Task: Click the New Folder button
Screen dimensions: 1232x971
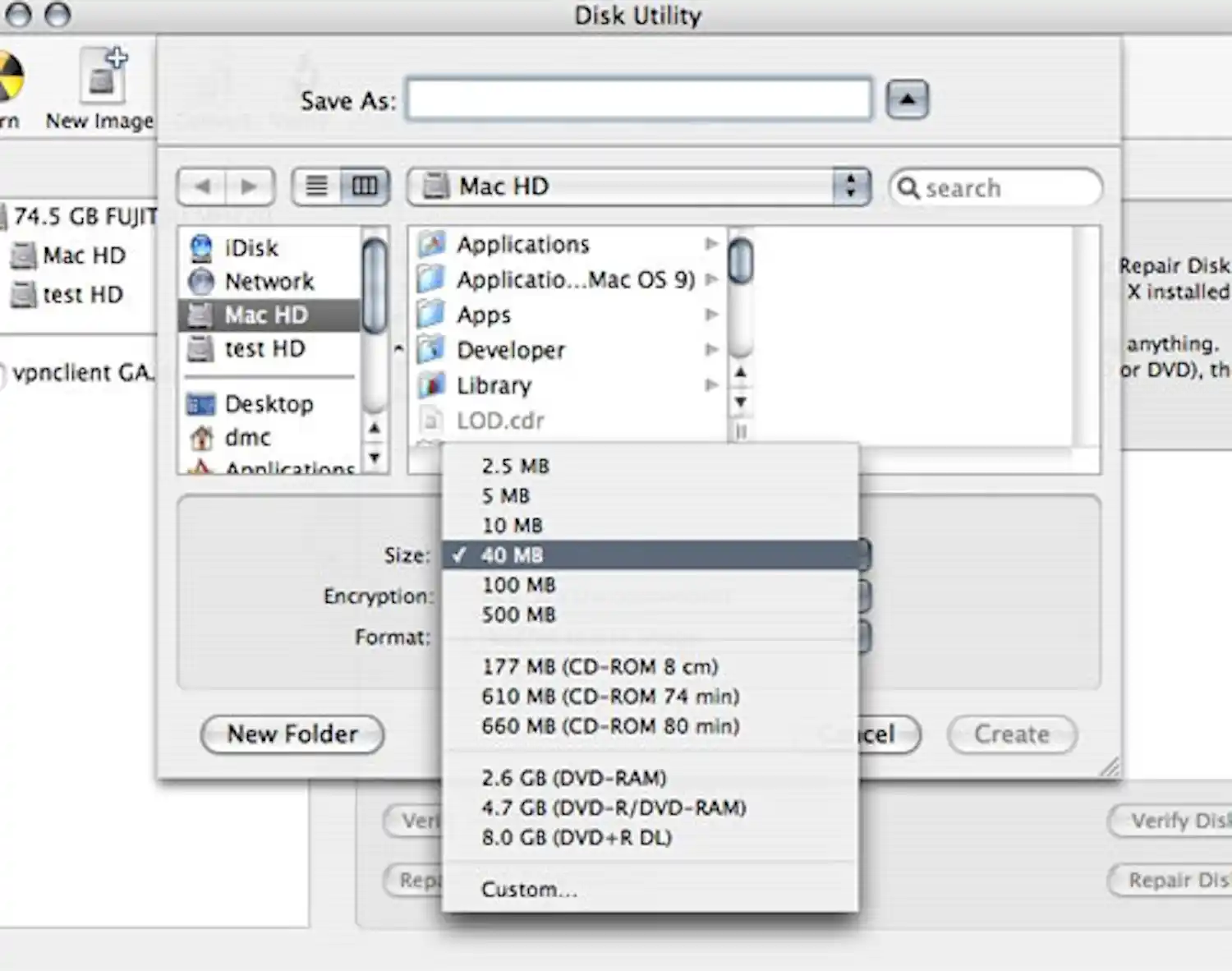Action: 292,734
